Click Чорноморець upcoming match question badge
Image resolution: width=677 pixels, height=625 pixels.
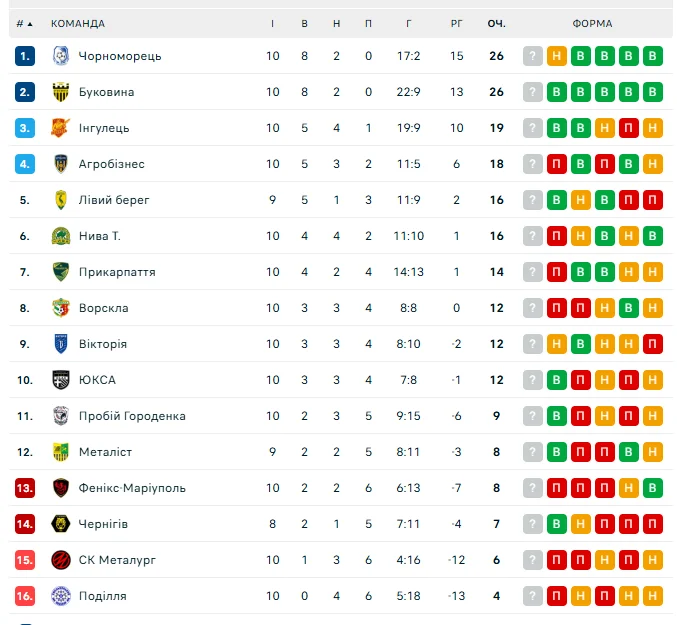[x=533, y=56]
